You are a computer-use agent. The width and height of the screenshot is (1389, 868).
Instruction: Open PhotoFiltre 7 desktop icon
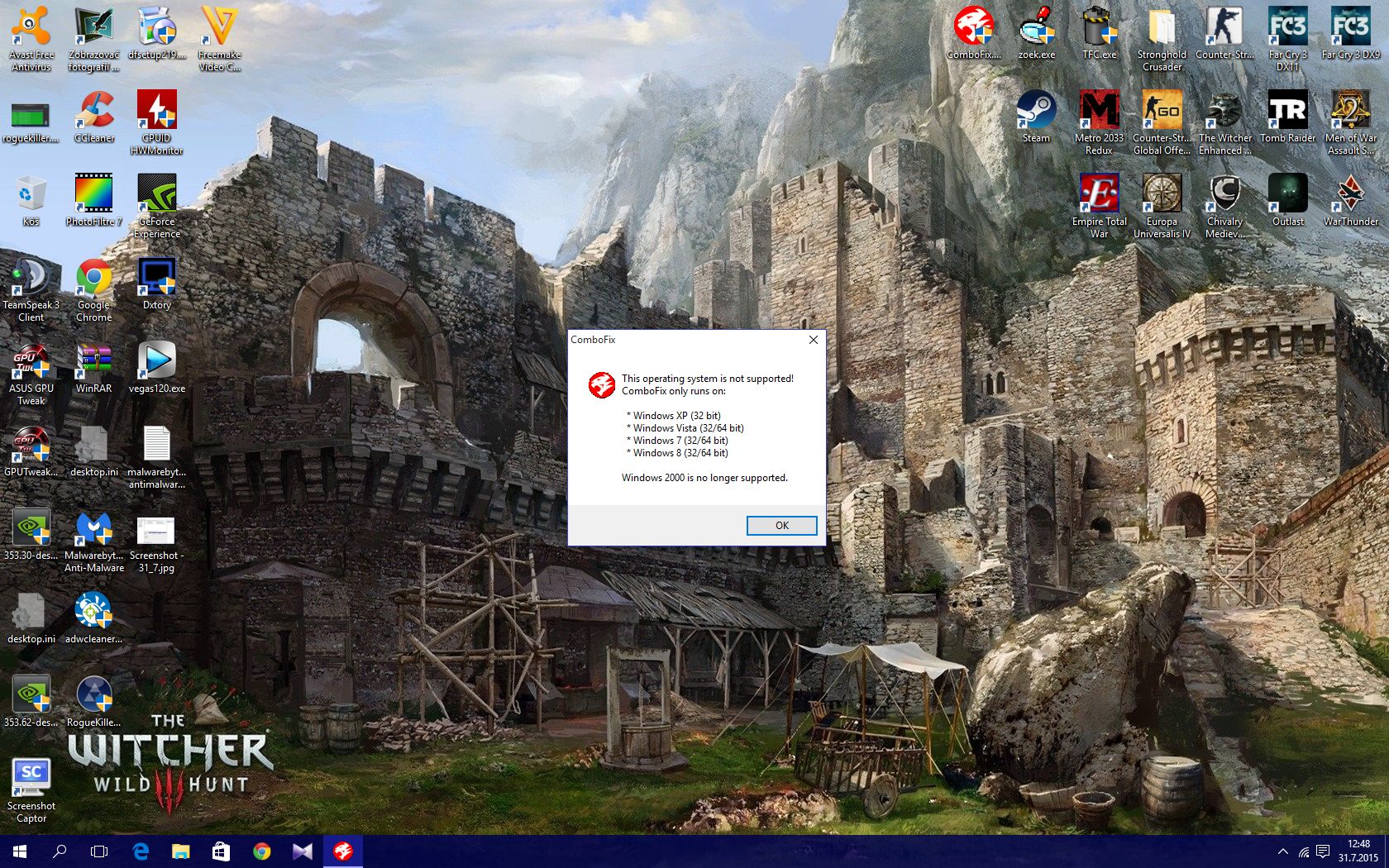click(93, 201)
